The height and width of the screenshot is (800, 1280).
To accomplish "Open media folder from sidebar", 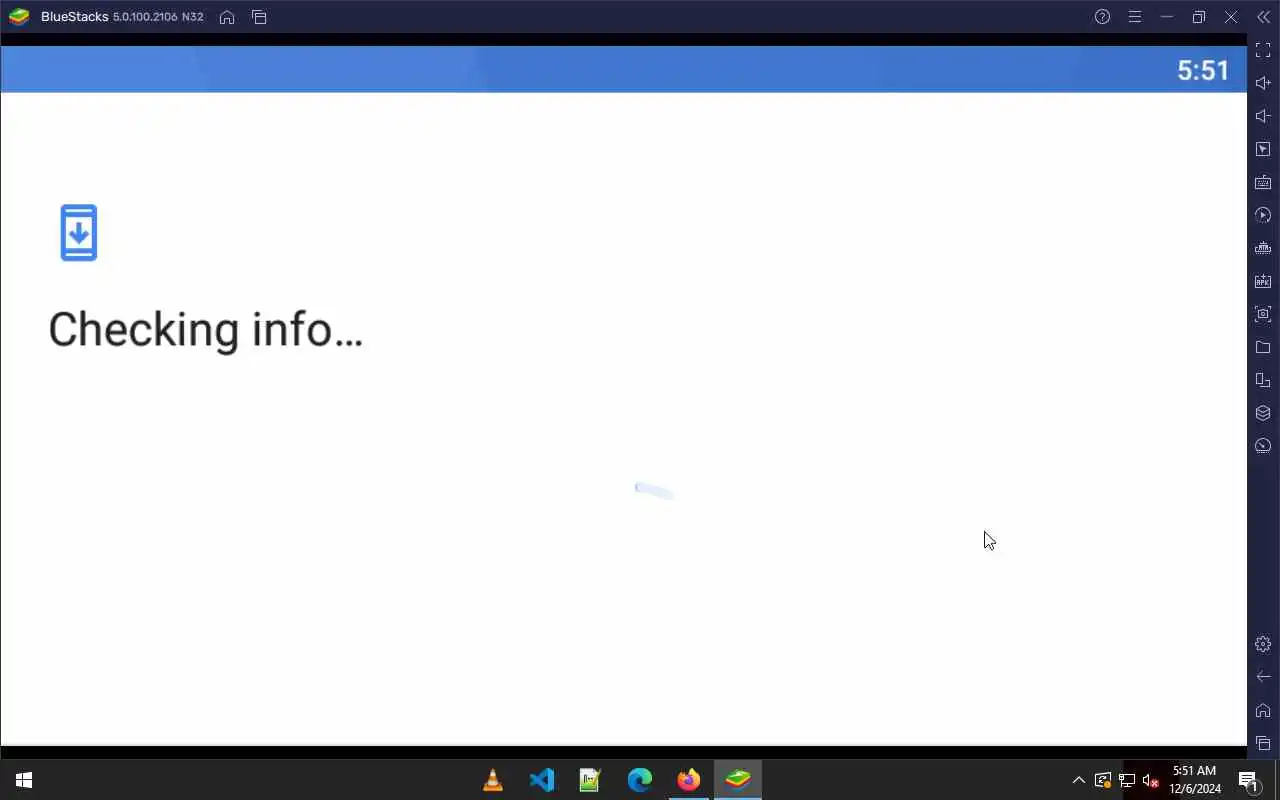I will coord(1263,347).
